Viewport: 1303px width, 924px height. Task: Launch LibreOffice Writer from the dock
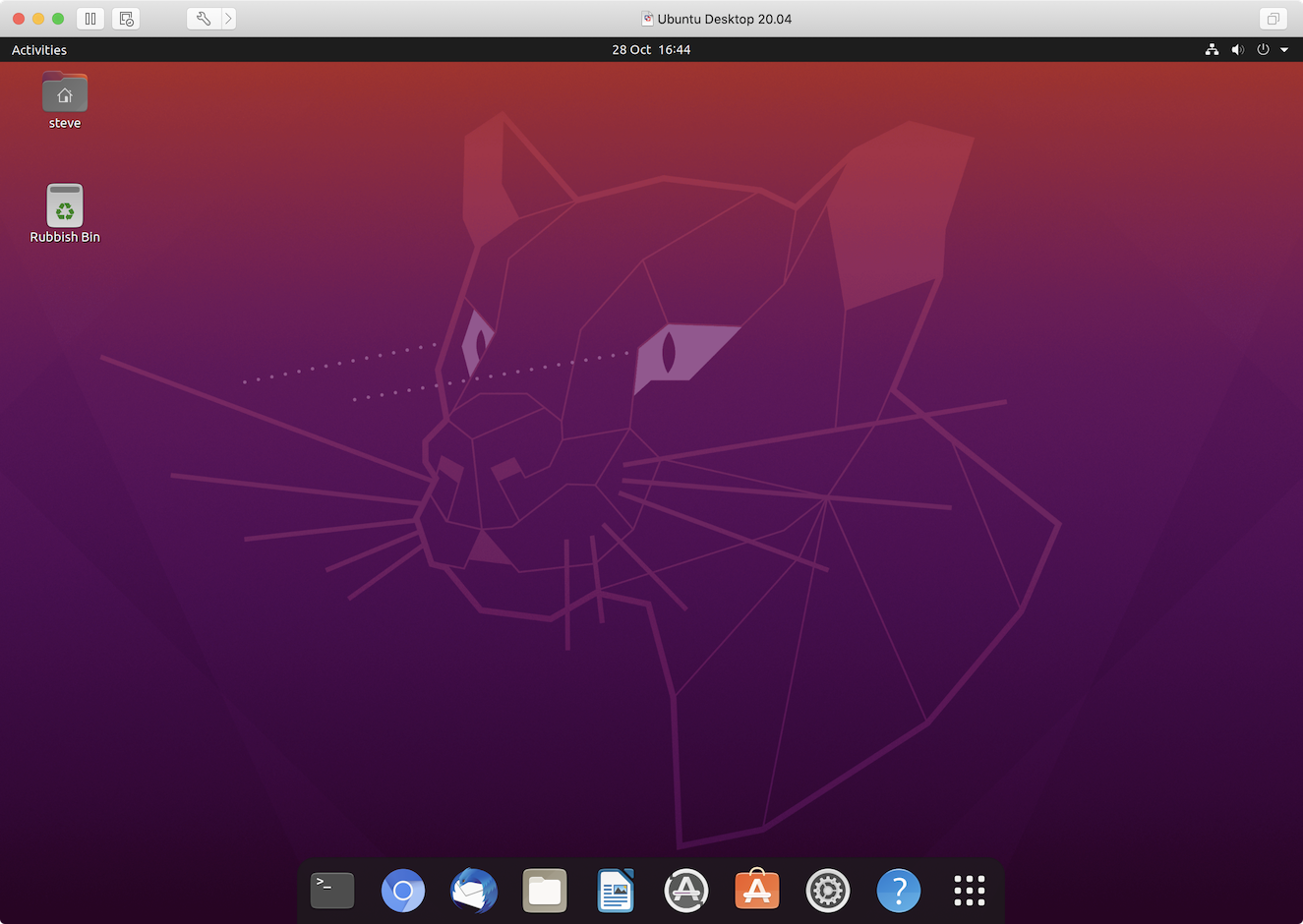(x=616, y=891)
